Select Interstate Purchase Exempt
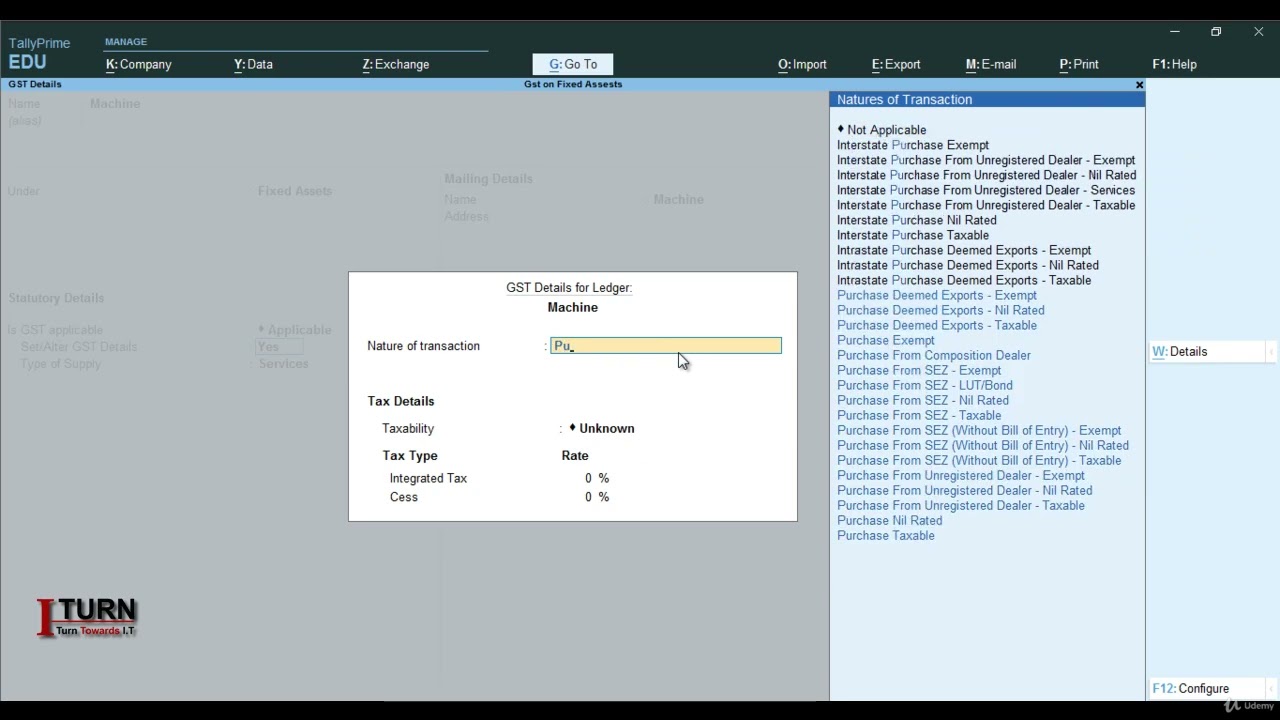This screenshot has width=1280, height=720. pyautogui.click(x=913, y=145)
